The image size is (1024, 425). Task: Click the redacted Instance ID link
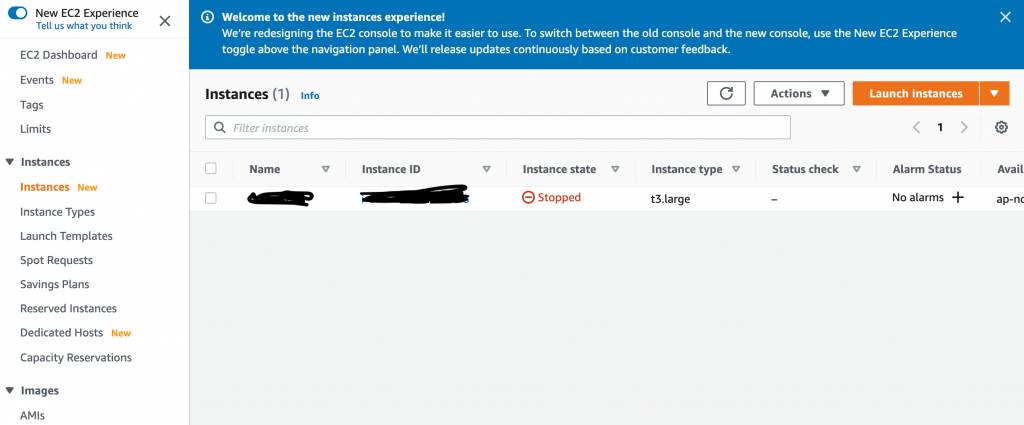pyautogui.click(x=415, y=196)
